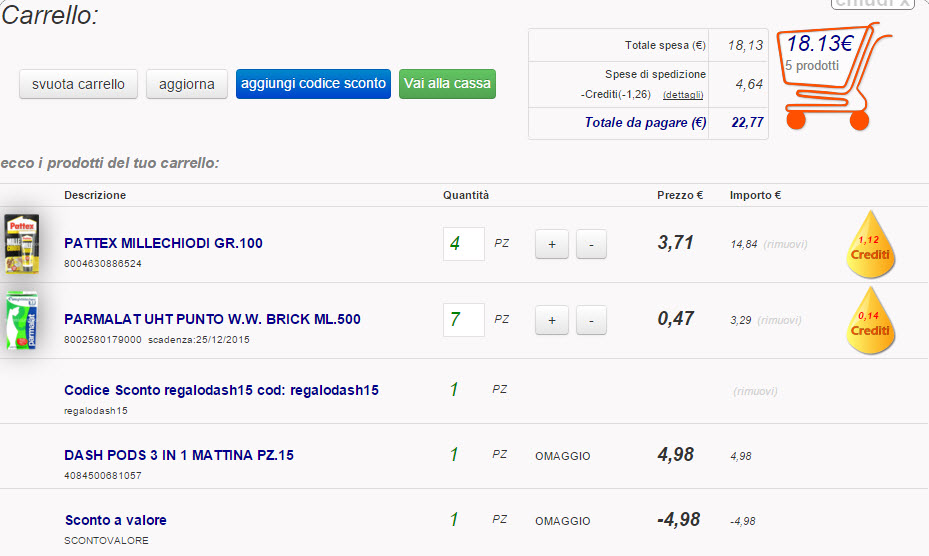Viewport: 929px width, 556px height.
Task: Proceed with 'Vai alla cassa' button
Action: tap(447, 84)
